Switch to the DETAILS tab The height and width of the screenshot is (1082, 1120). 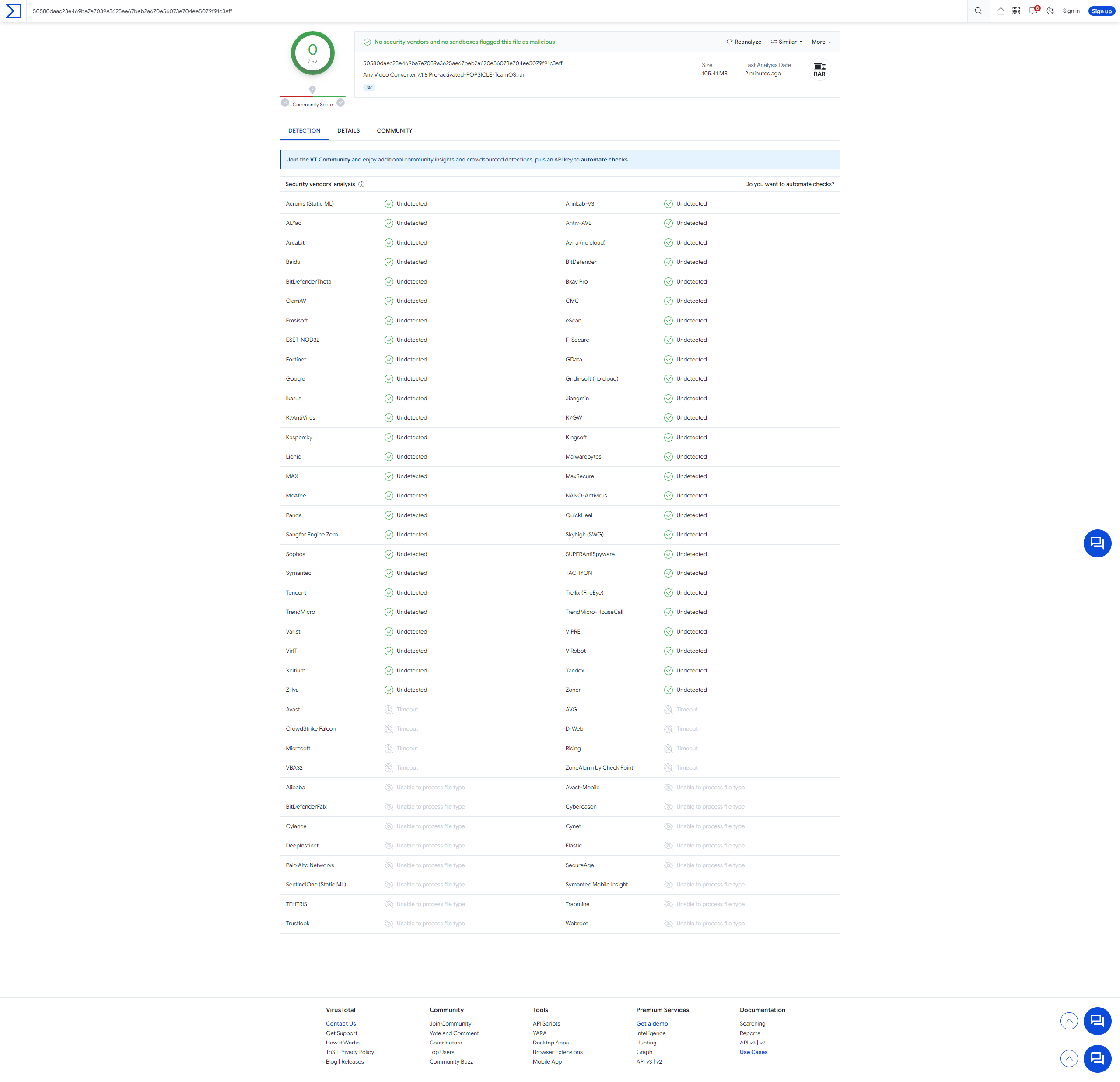[x=349, y=130]
